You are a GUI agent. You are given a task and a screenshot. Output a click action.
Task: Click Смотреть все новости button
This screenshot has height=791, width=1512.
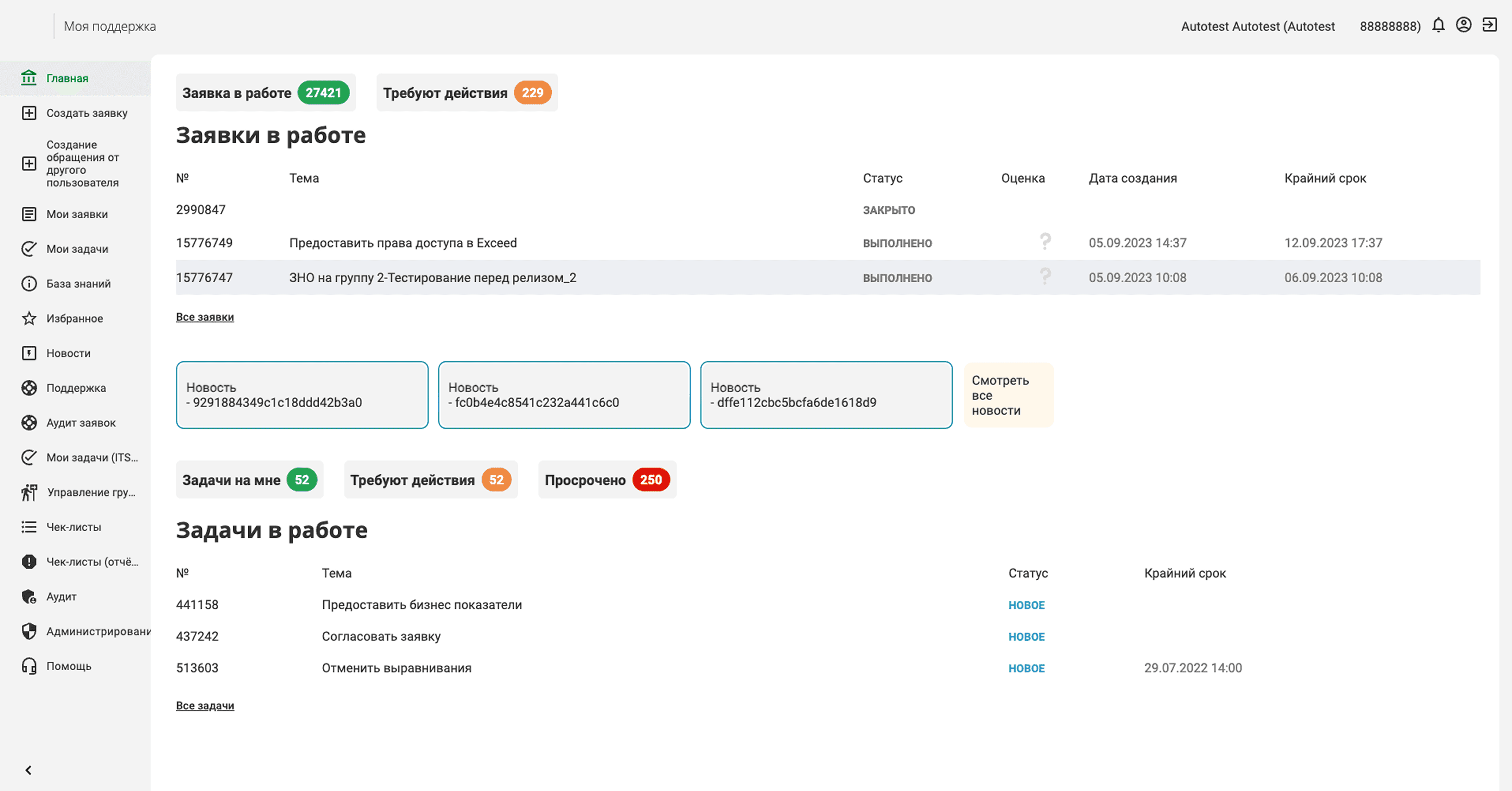pos(1008,395)
